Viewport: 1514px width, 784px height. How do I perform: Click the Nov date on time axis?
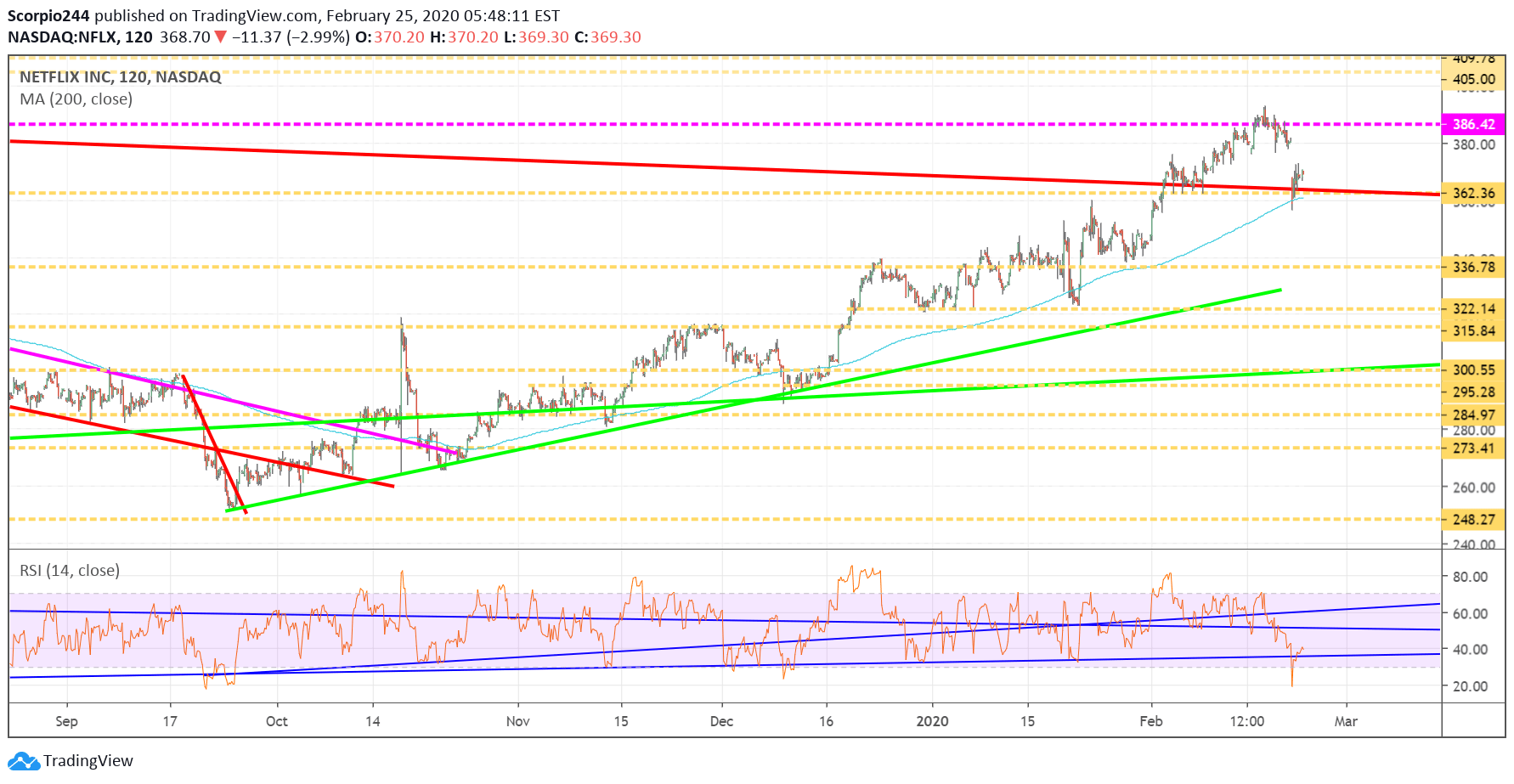click(517, 721)
